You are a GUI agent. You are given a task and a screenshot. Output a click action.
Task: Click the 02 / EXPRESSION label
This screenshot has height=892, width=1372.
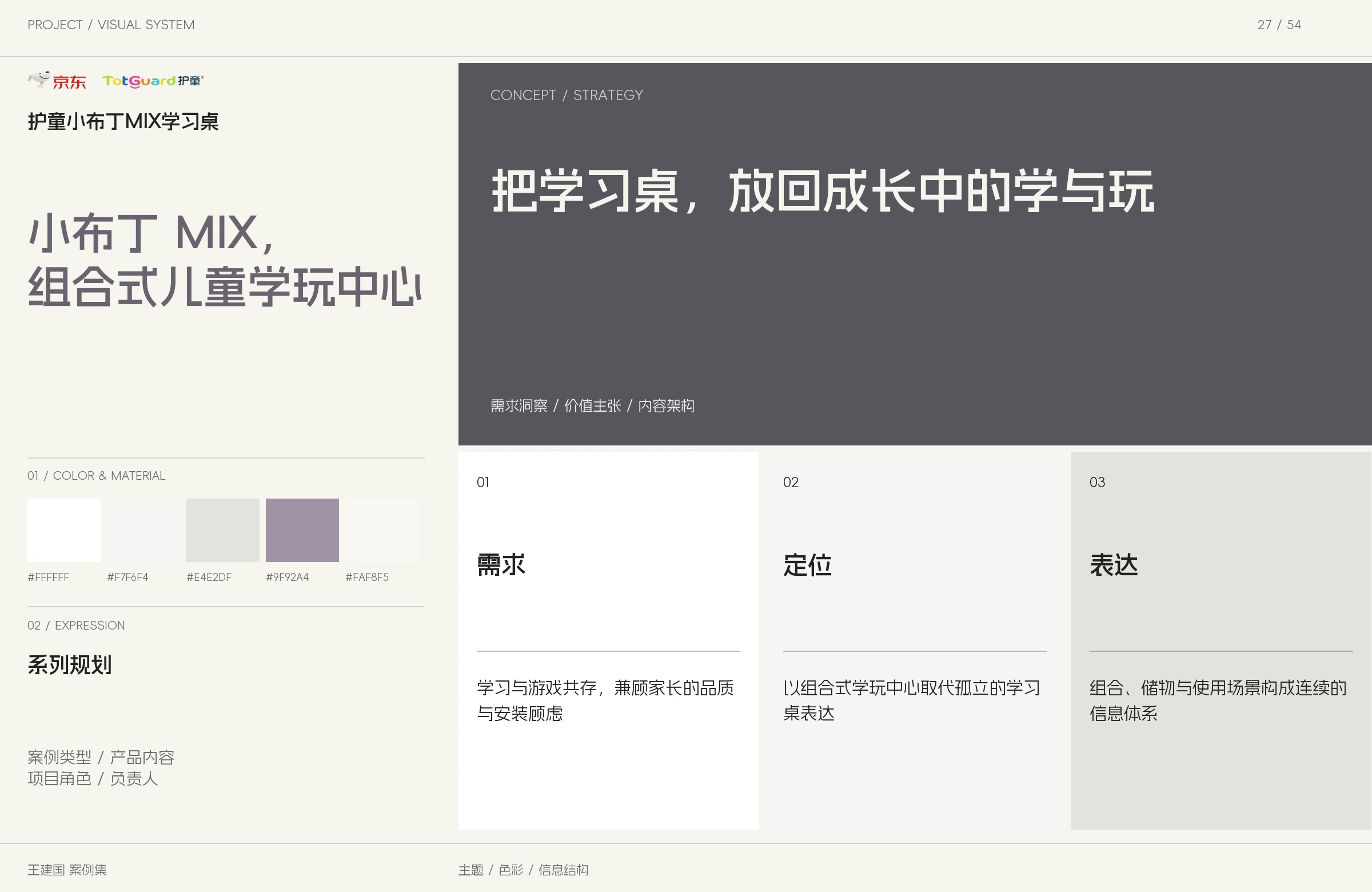click(x=76, y=626)
